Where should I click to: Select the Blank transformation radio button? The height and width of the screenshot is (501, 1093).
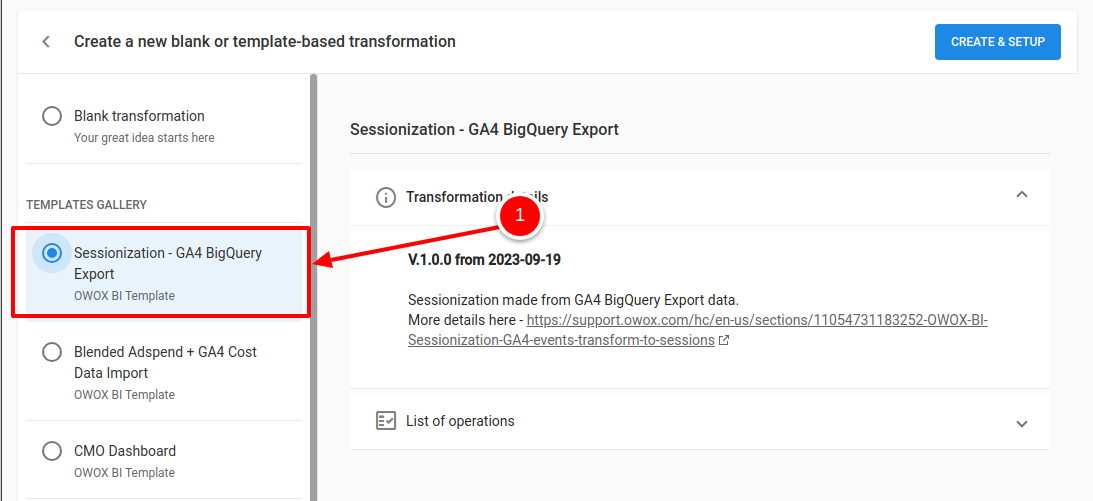pos(52,116)
